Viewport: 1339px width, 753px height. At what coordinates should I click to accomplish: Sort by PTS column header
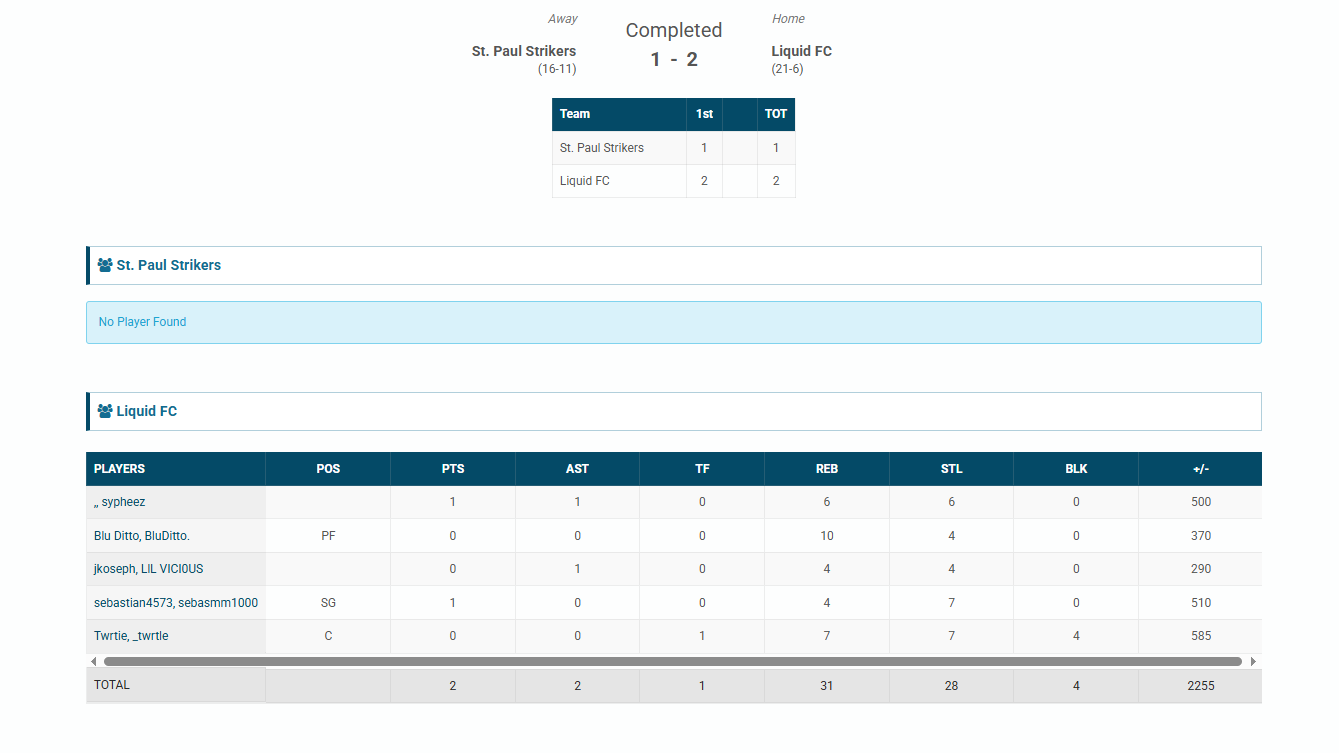pos(453,469)
